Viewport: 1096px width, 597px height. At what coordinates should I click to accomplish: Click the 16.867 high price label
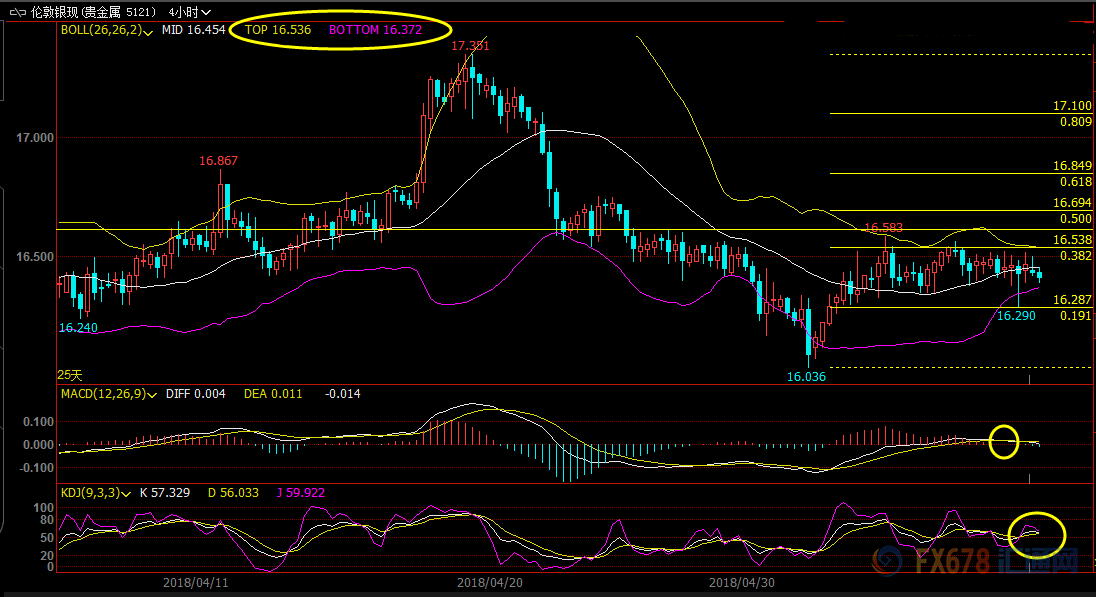(x=218, y=161)
